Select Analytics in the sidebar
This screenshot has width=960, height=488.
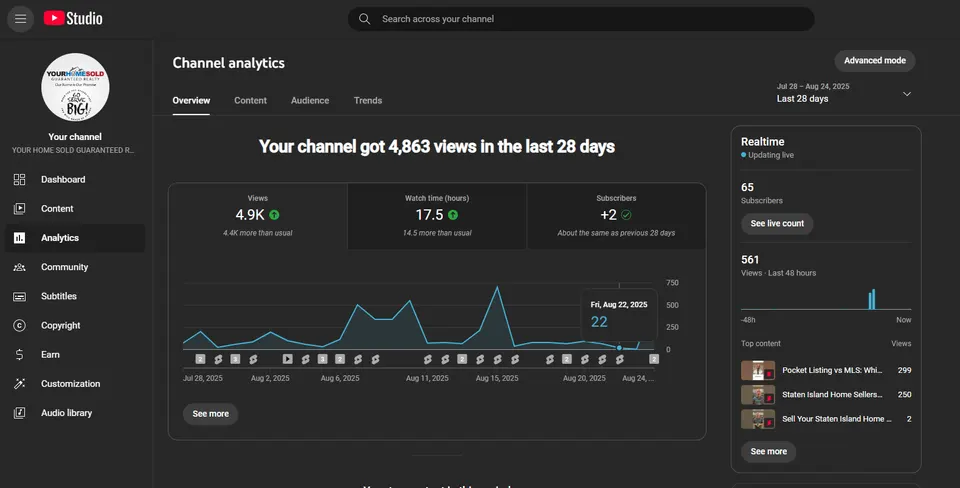pyautogui.click(x=75, y=238)
